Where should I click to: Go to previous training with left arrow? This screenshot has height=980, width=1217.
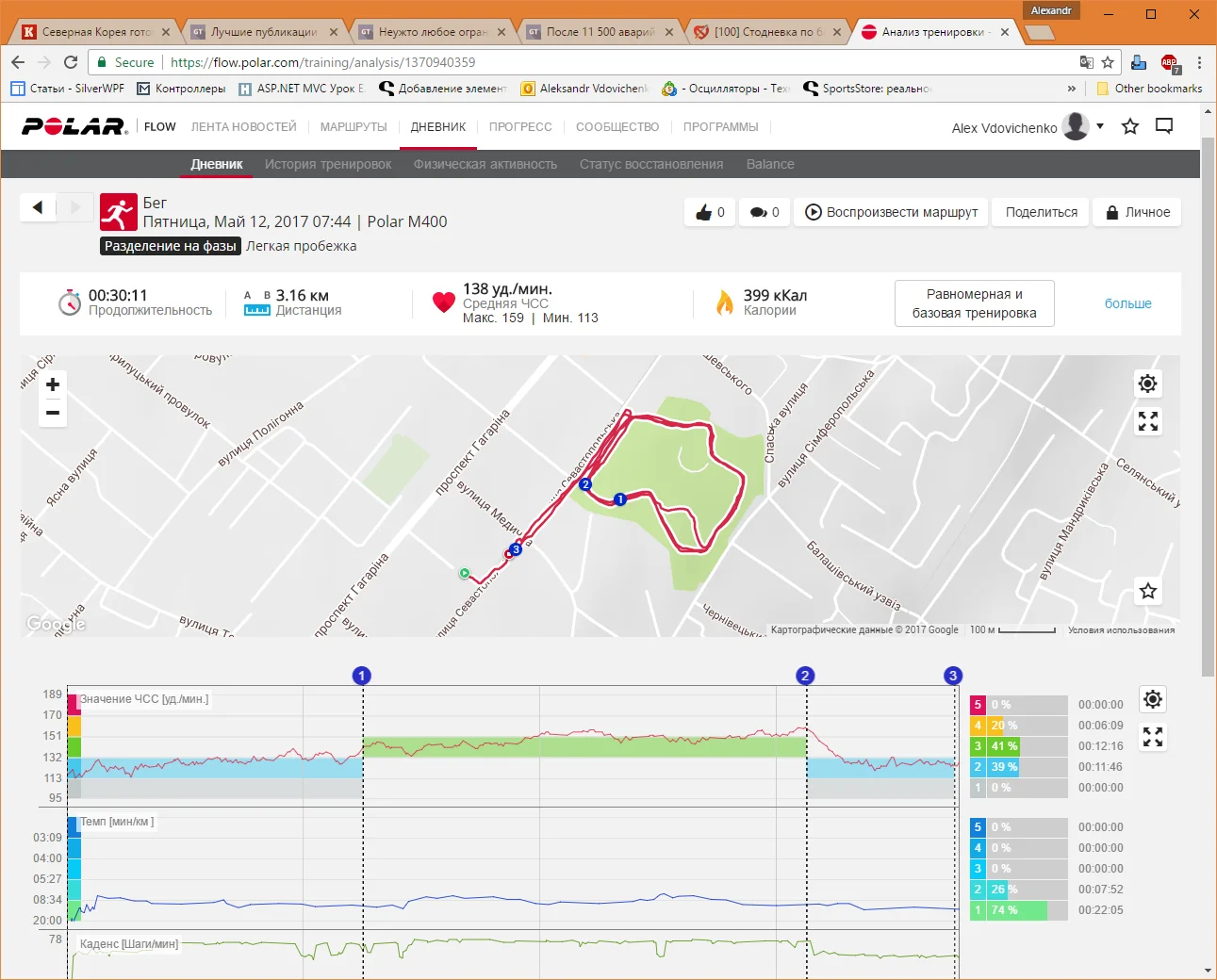click(38, 207)
